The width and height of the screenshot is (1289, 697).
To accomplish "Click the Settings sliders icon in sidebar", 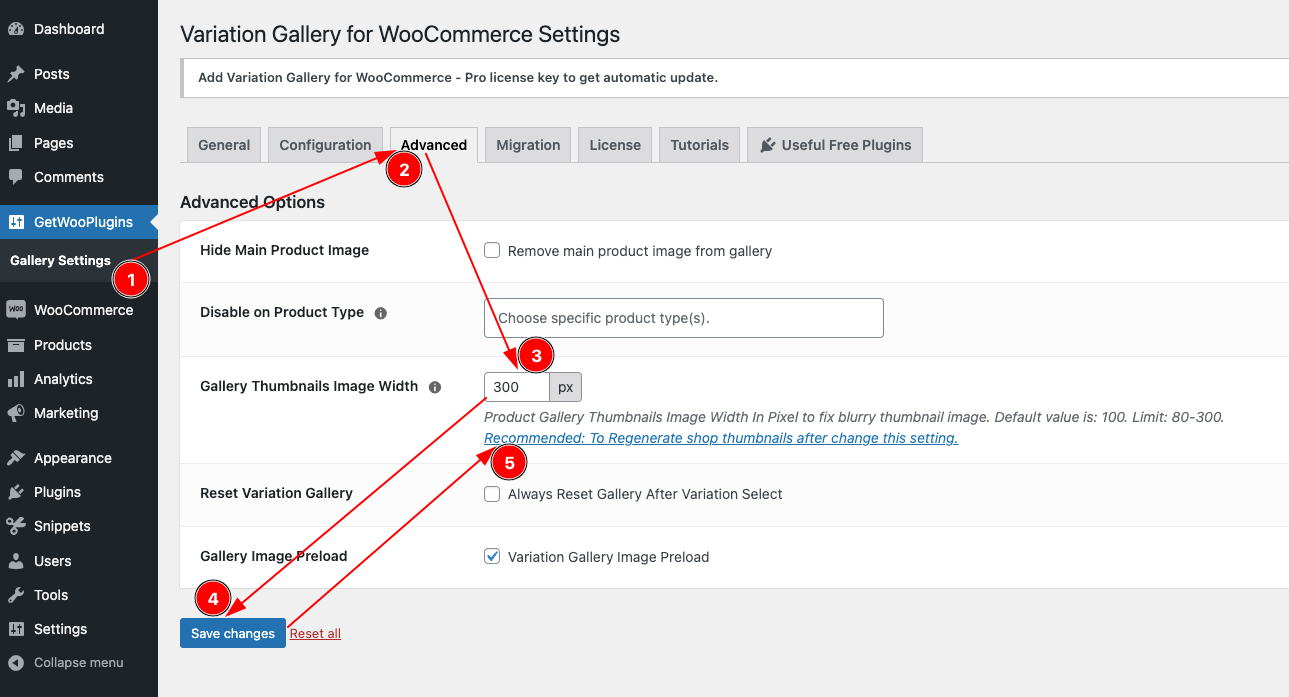I will [x=16, y=629].
